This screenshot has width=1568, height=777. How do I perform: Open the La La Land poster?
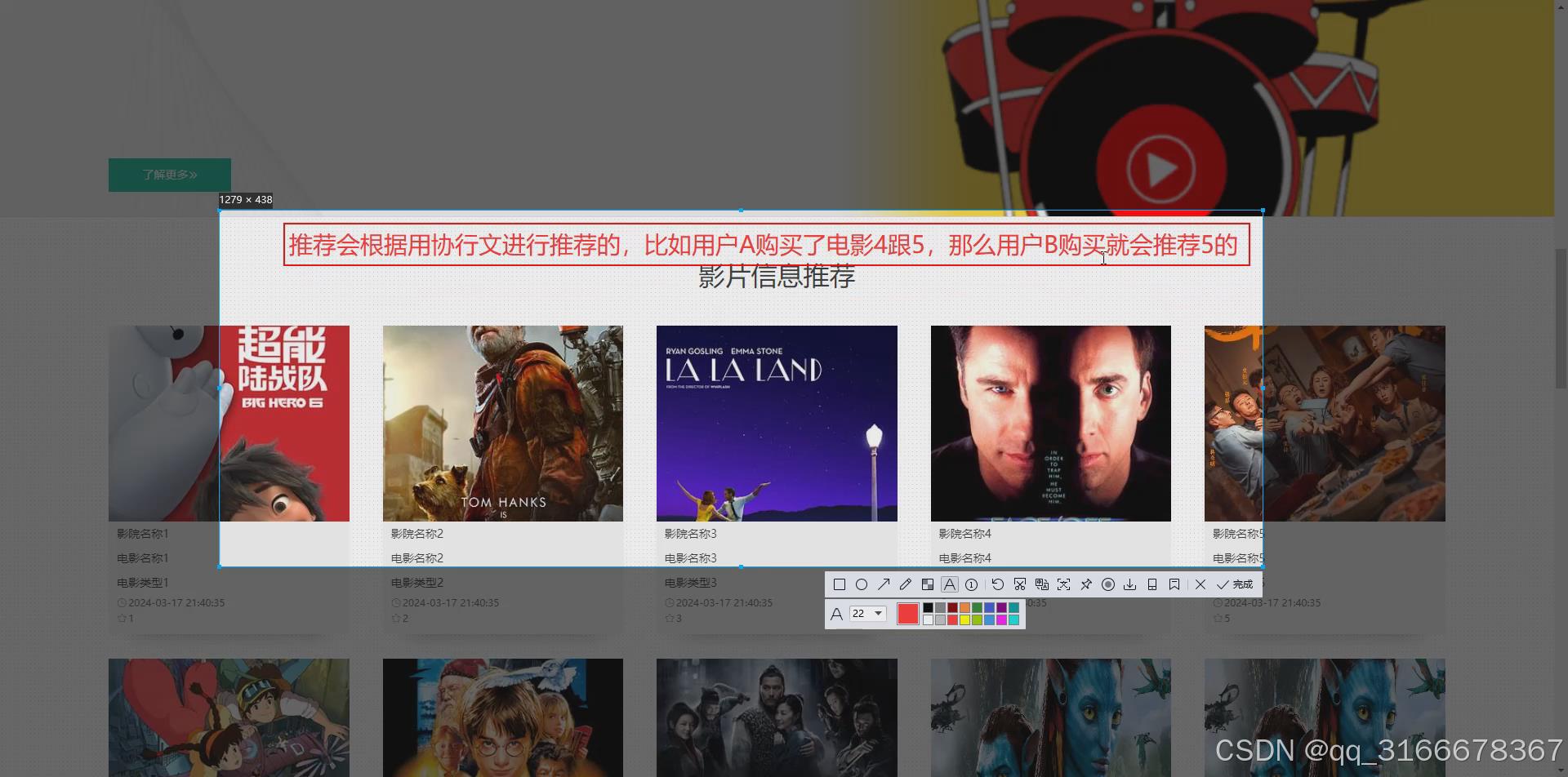coord(777,424)
